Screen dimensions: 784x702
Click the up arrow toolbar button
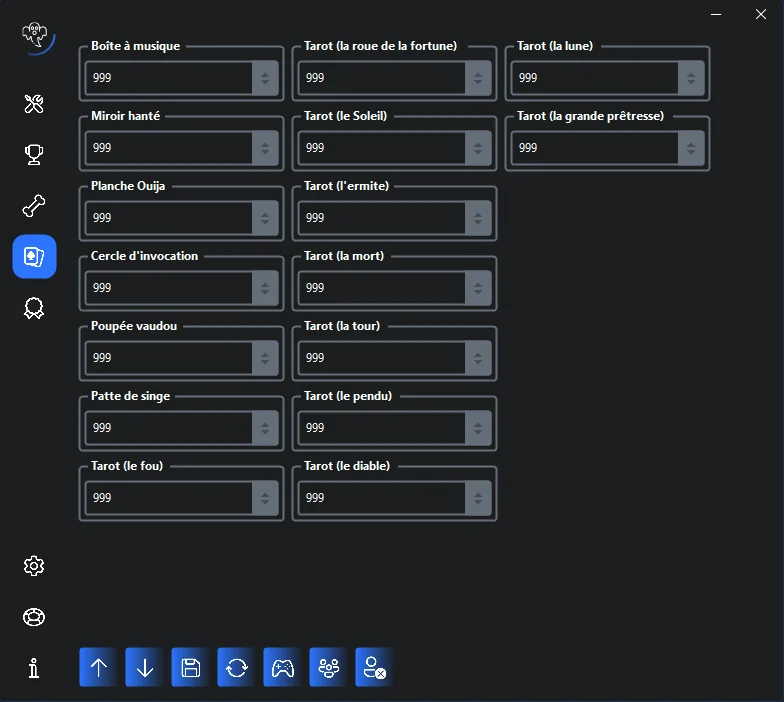click(x=98, y=668)
